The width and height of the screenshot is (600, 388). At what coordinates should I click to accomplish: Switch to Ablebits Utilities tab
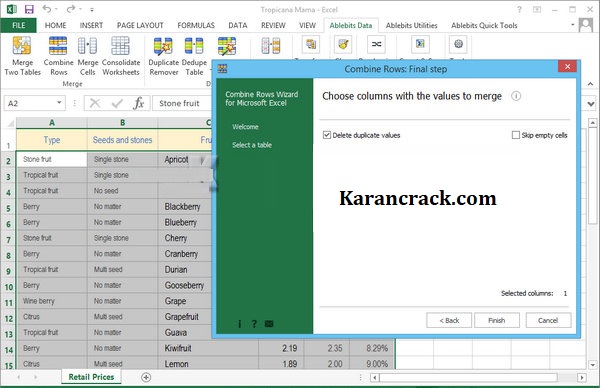point(411,25)
